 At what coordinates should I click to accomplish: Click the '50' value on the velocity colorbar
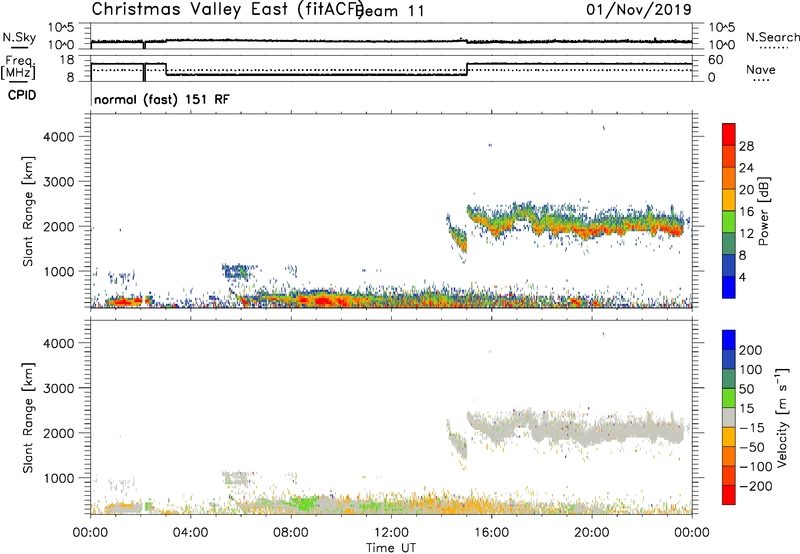(746, 389)
